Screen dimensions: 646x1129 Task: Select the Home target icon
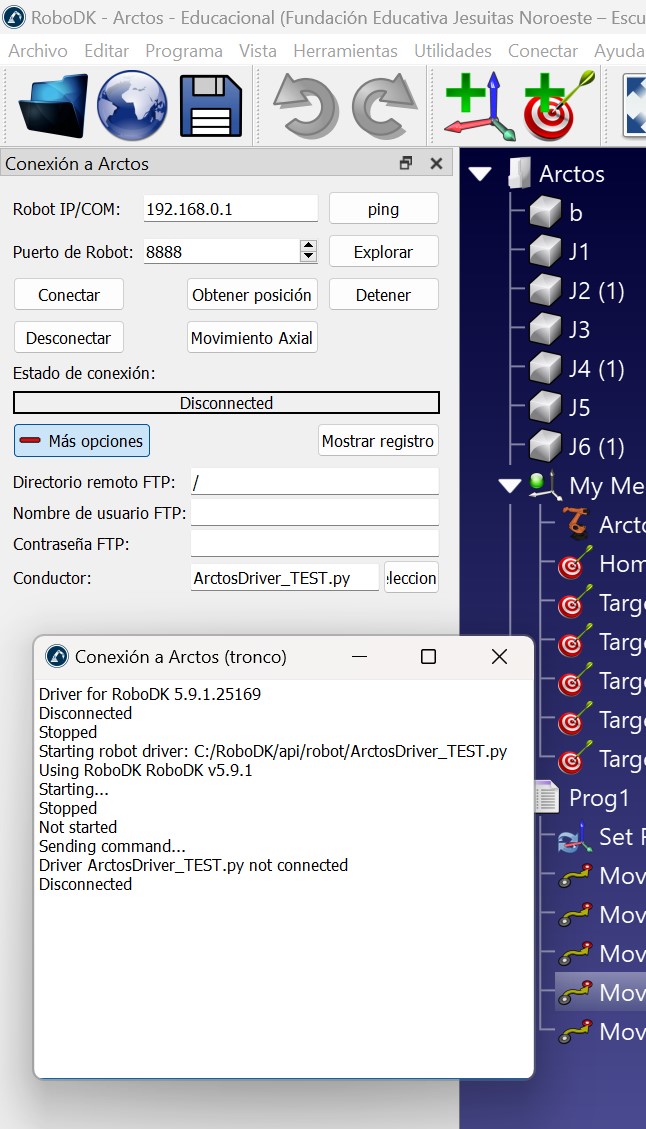point(574,564)
